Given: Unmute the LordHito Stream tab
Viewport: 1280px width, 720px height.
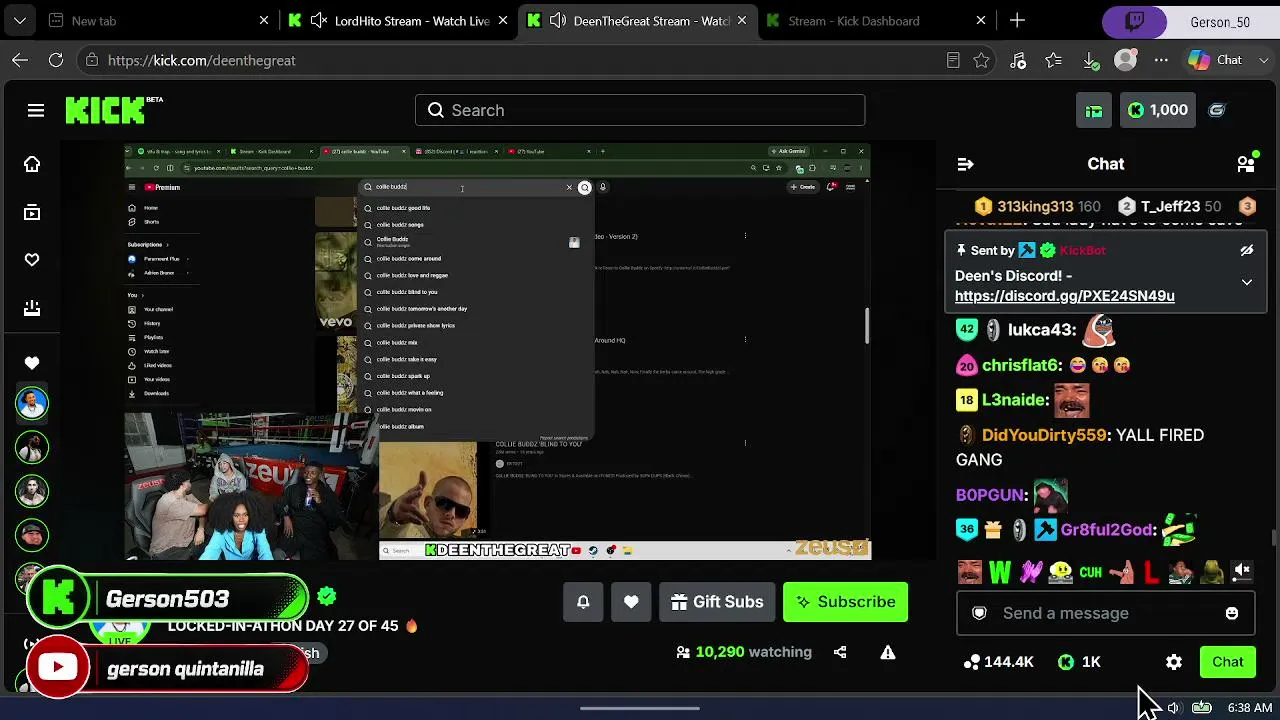Looking at the screenshot, I should [x=319, y=21].
